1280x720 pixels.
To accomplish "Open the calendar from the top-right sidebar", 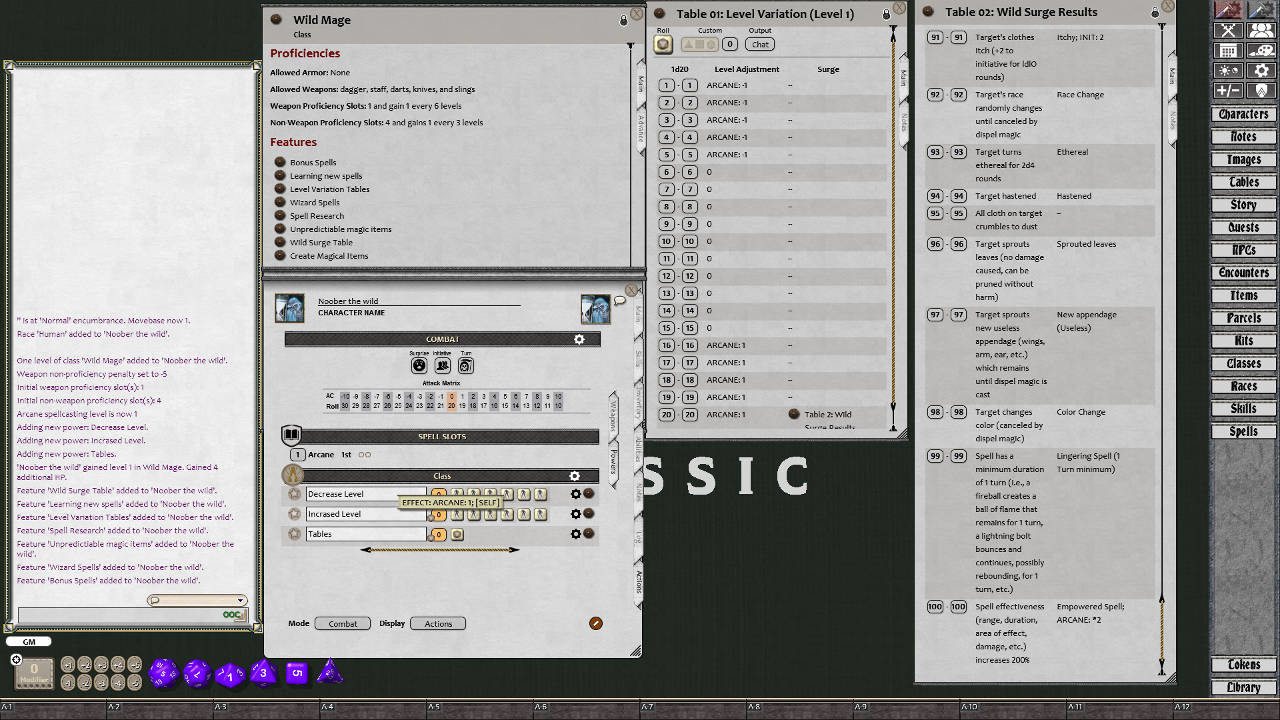I will tap(1226, 50).
